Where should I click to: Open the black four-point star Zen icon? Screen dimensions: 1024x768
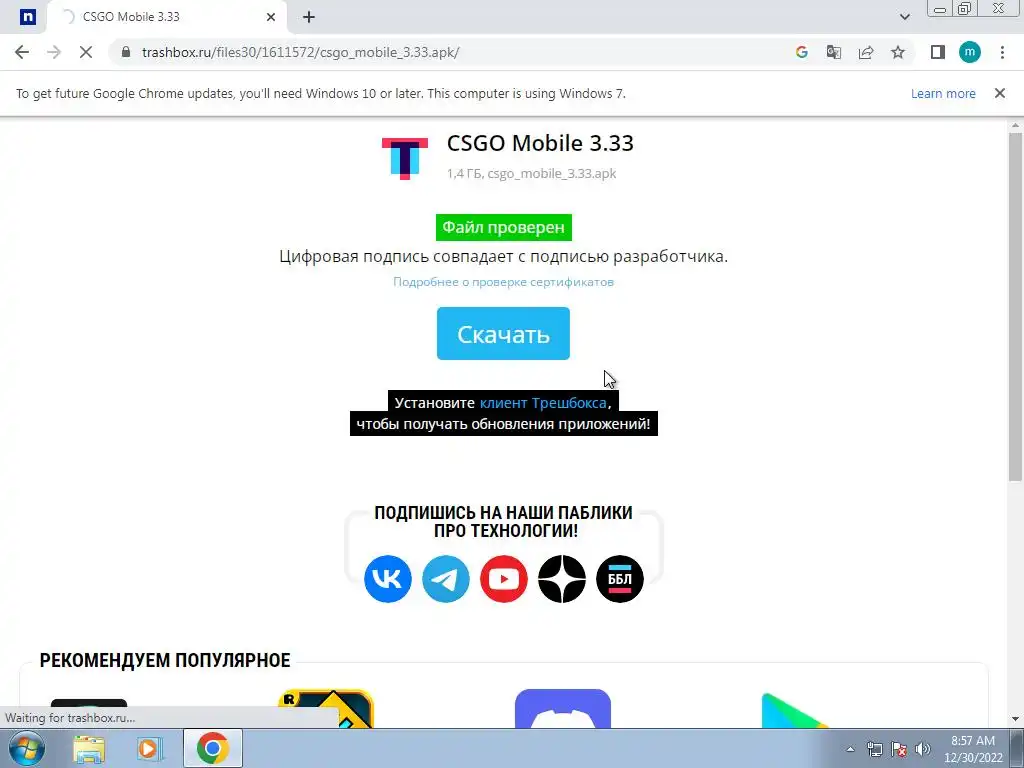tap(562, 579)
